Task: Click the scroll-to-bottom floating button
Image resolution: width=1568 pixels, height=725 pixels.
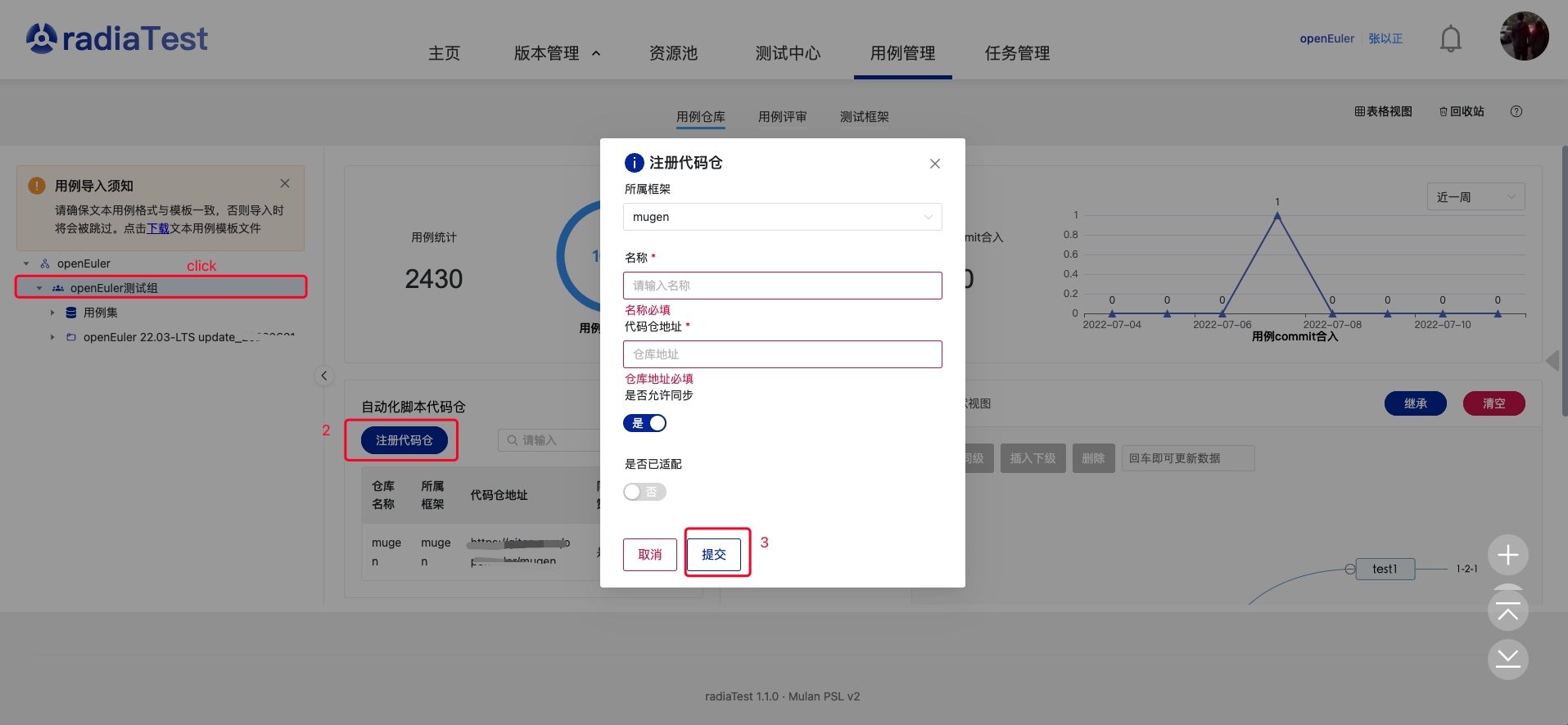Action: point(1507,659)
